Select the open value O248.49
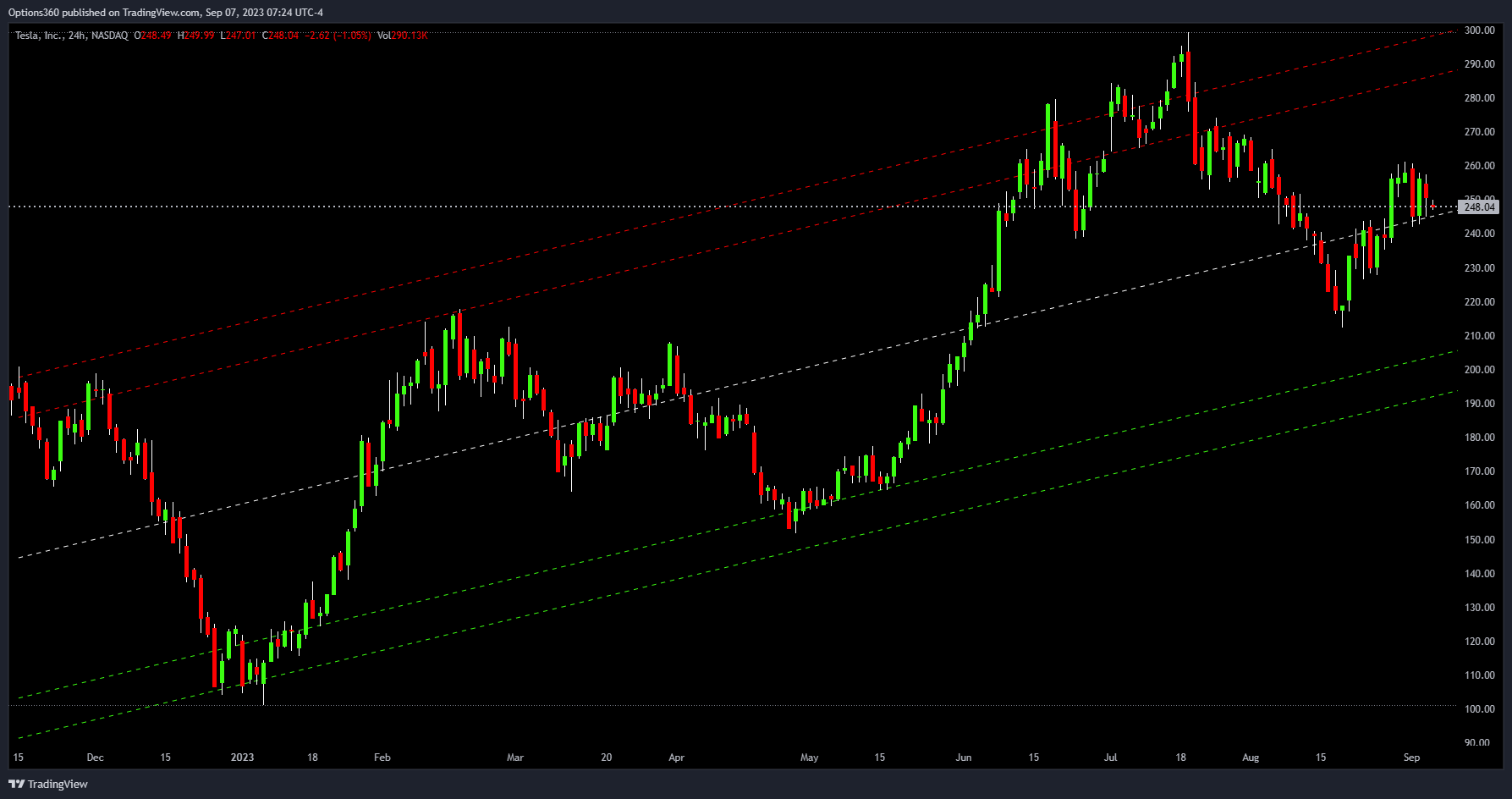This screenshot has width=1512, height=799. click(152, 36)
